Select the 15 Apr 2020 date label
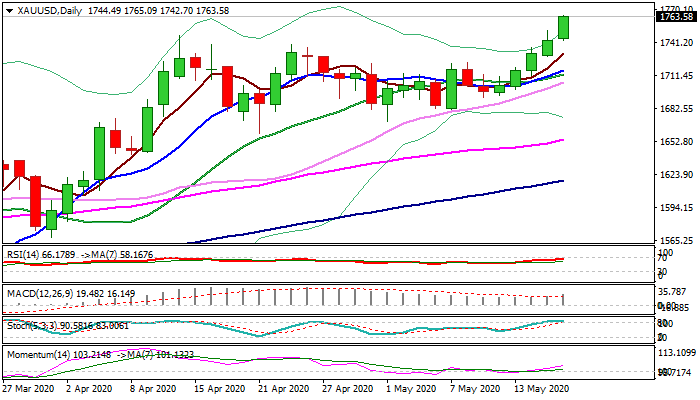The width and height of the screenshot is (700, 400). click(x=220, y=387)
